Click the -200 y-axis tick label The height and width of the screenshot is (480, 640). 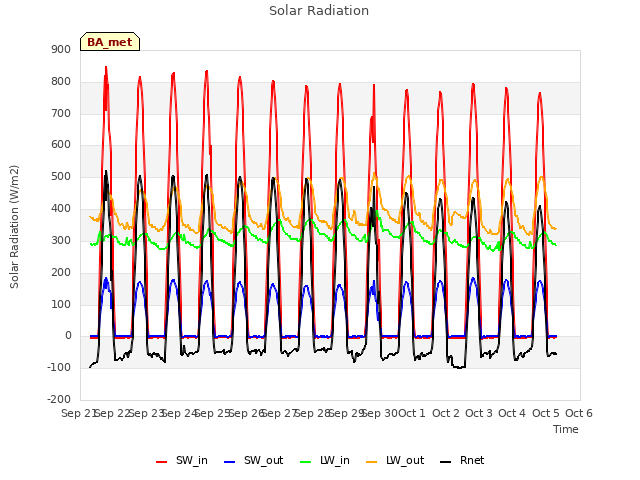pos(59,399)
